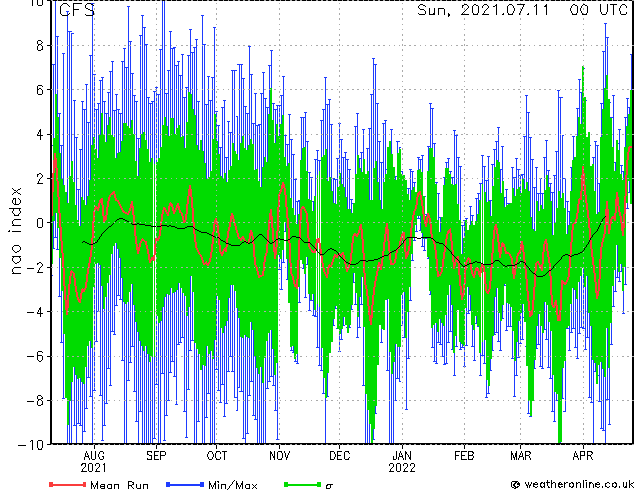The image size is (634, 490).
Task: Click the green sigma legend line
Action: (x=302, y=484)
